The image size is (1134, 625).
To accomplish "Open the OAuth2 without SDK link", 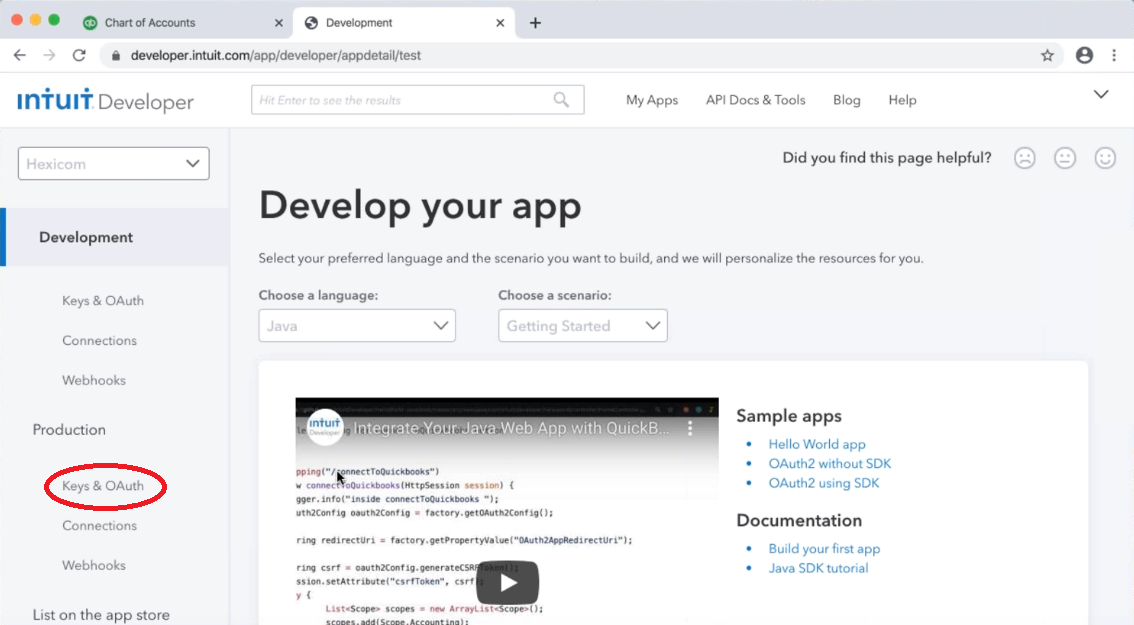I will click(x=830, y=464).
